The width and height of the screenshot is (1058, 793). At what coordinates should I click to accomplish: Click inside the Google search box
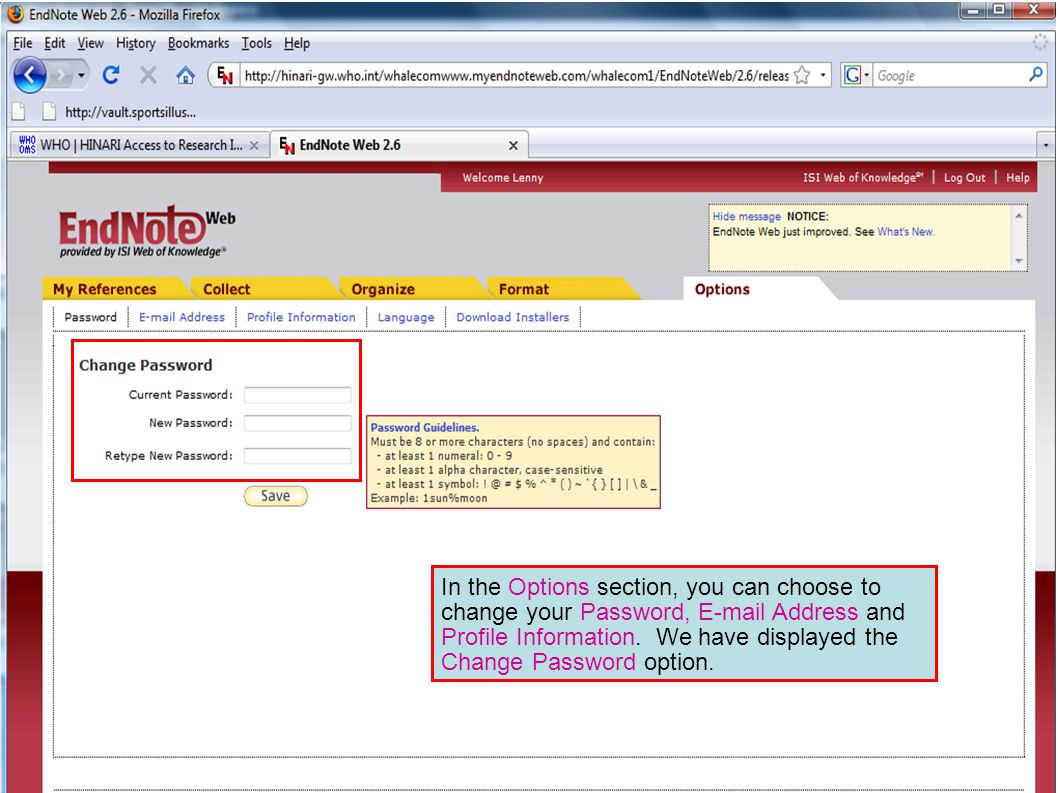point(950,76)
